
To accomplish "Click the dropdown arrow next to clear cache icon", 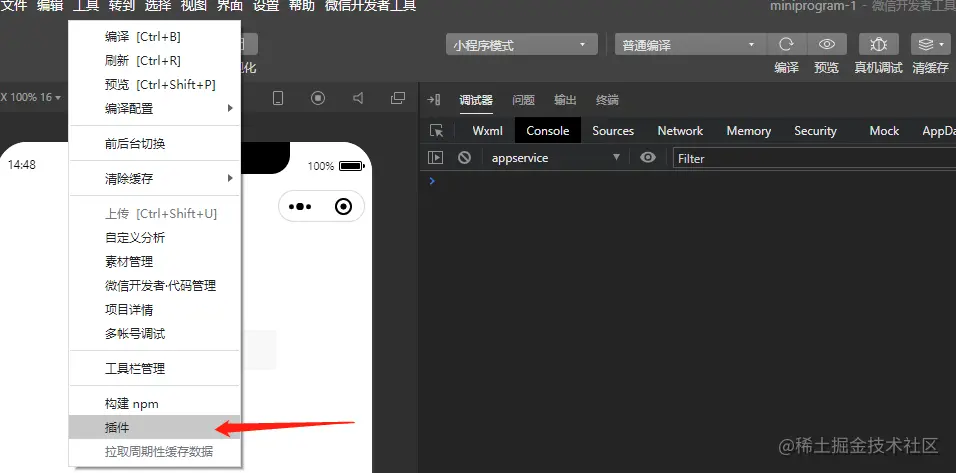I will [943, 44].
